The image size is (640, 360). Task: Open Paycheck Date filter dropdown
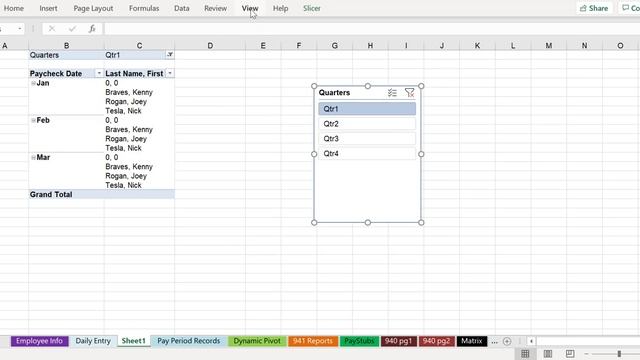coord(99,73)
